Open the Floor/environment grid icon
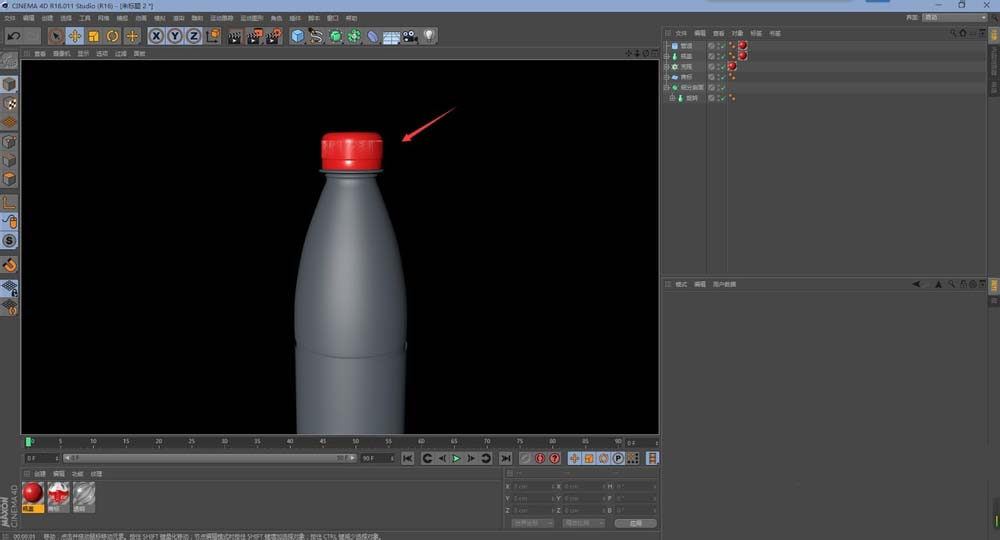The height and width of the screenshot is (540, 1000). tap(391, 36)
